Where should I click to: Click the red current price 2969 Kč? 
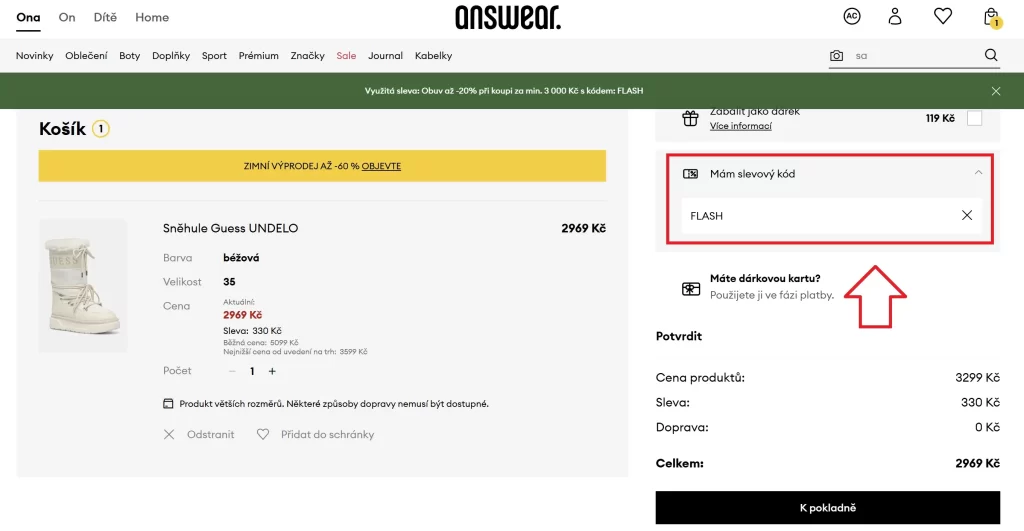point(242,315)
